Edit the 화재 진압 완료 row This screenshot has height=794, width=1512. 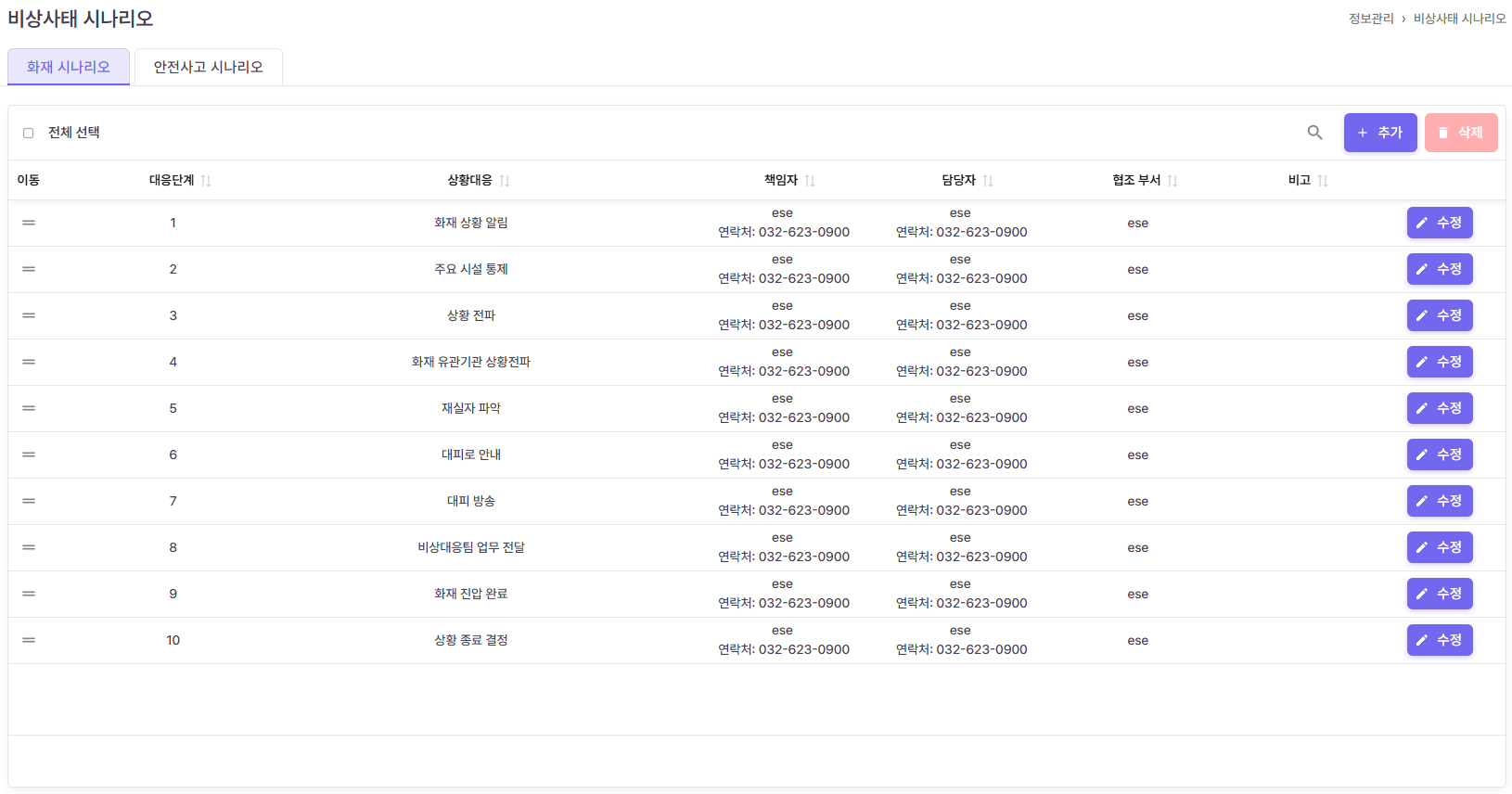click(x=1439, y=594)
